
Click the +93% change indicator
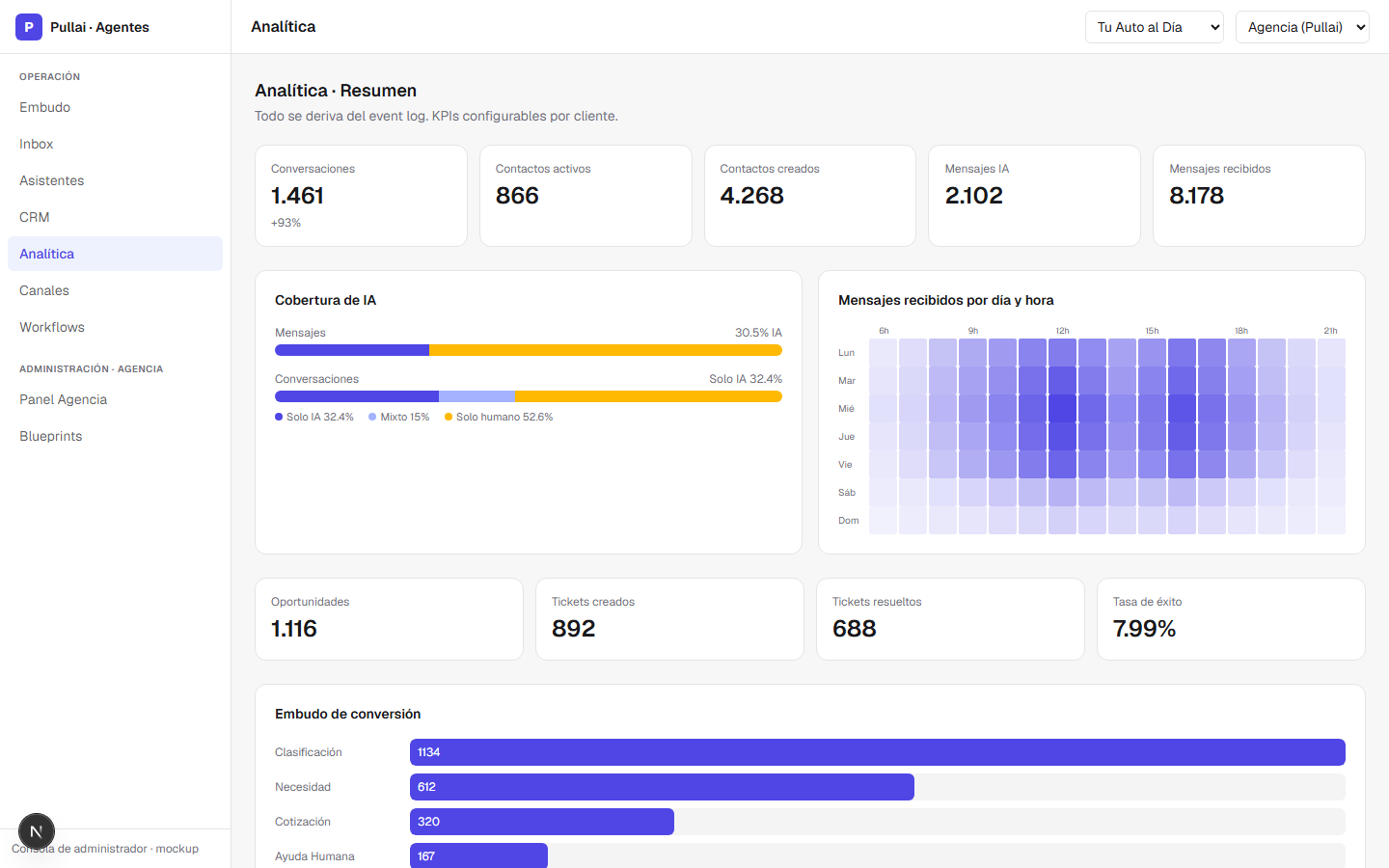(286, 223)
